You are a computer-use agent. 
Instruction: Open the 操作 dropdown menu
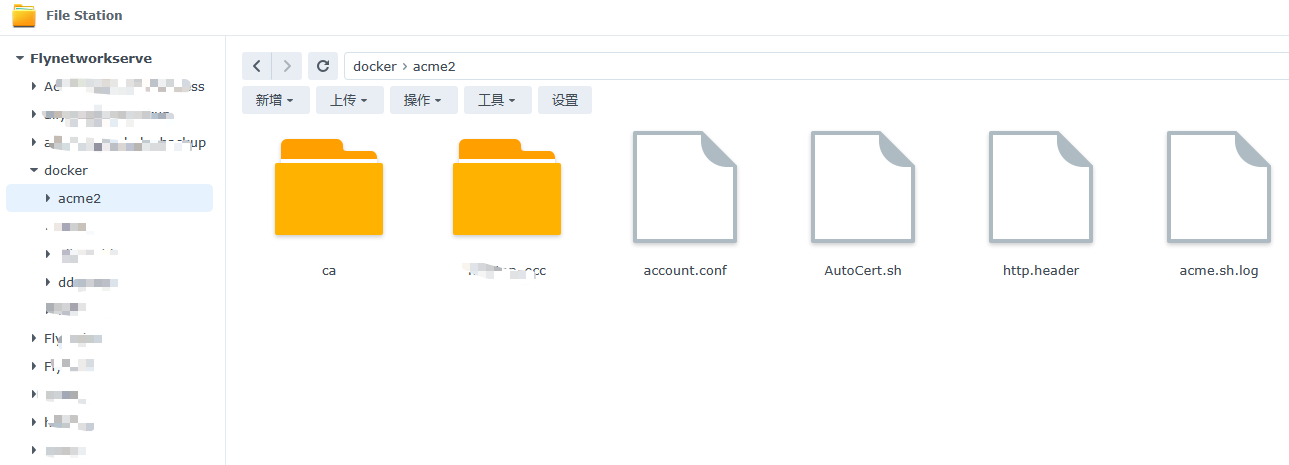pos(424,100)
